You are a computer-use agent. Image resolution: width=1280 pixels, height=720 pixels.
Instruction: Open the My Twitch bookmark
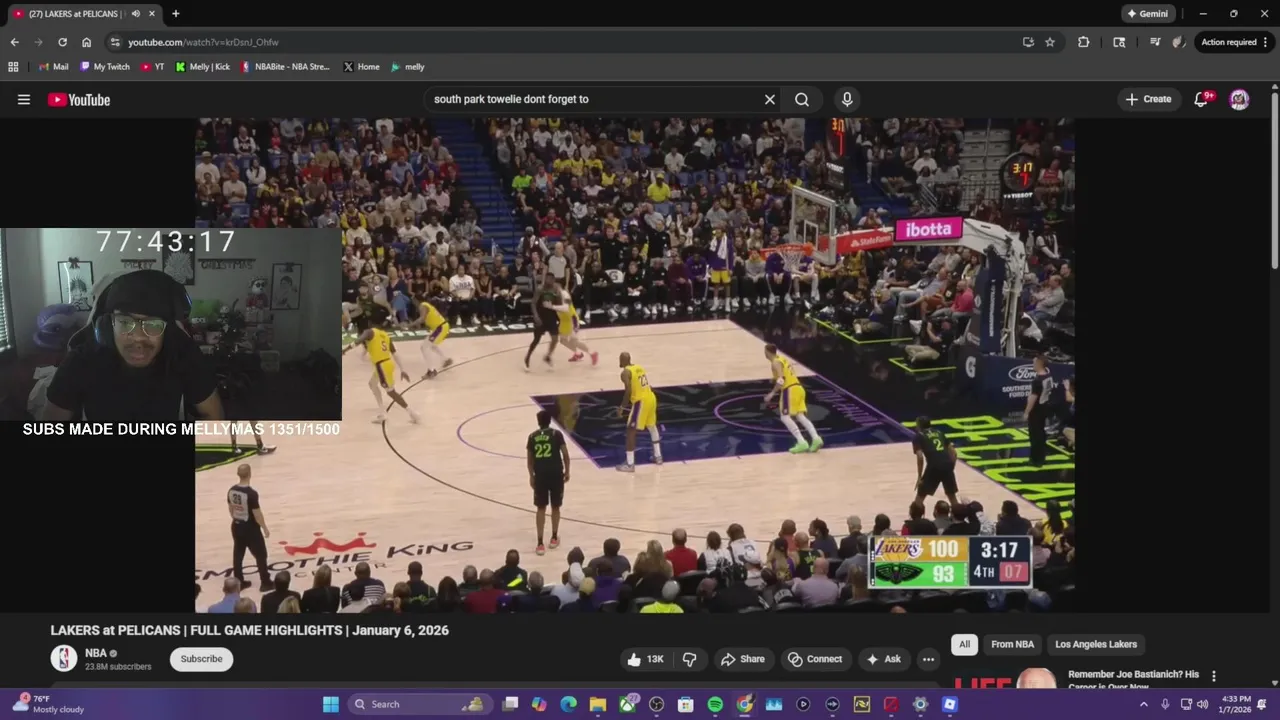click(105, 67)
